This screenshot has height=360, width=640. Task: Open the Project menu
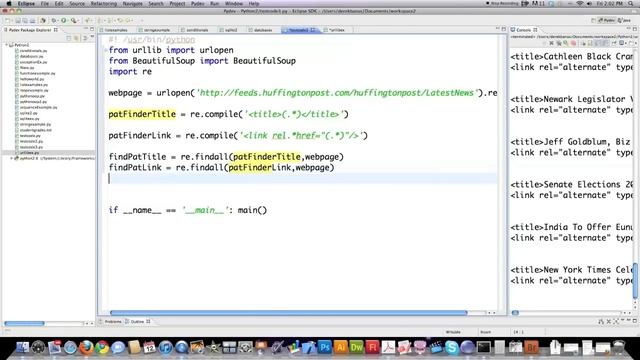click(x=177, y=3)
